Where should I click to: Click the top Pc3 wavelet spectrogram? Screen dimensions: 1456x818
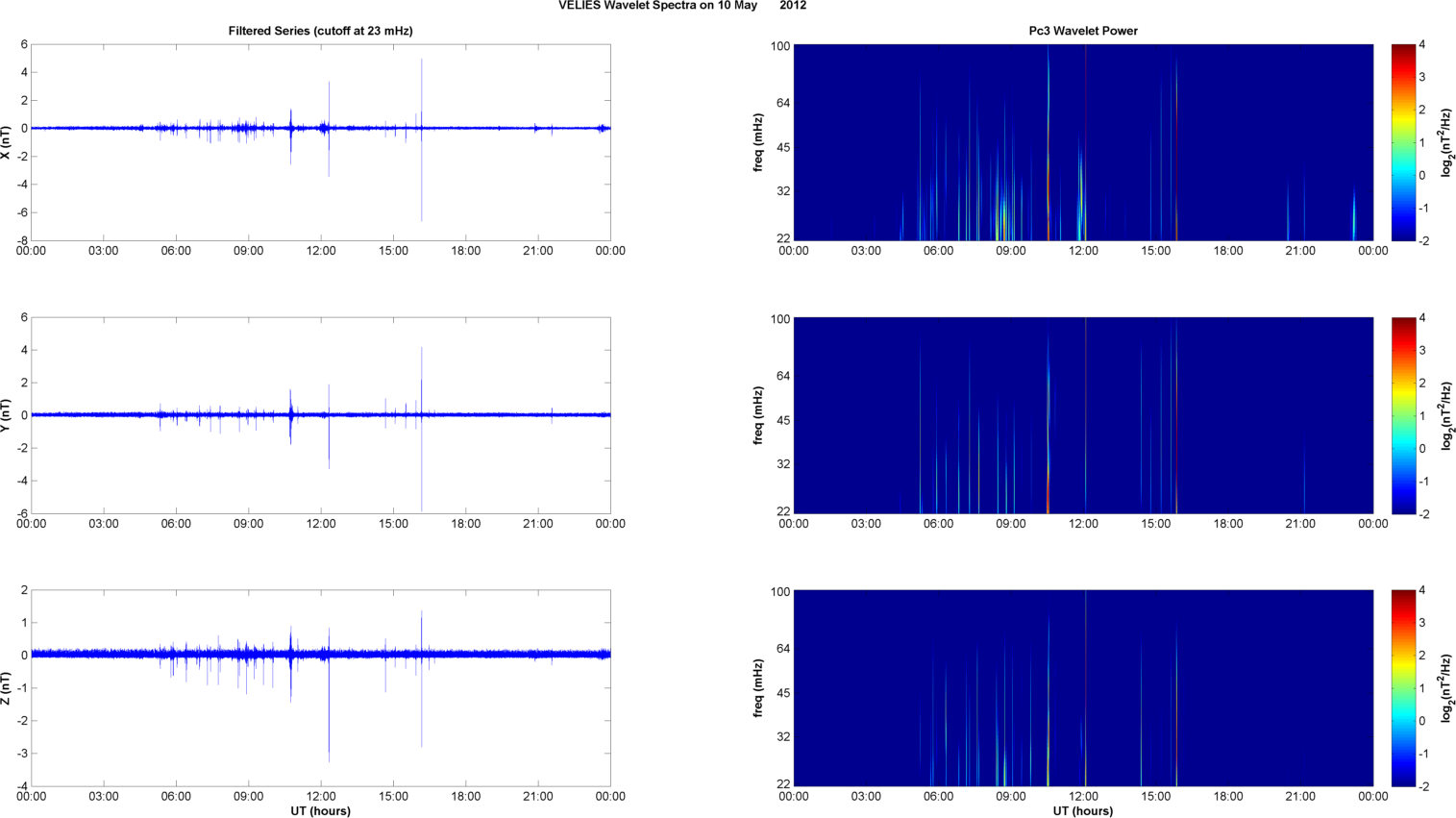point(1083,142)
